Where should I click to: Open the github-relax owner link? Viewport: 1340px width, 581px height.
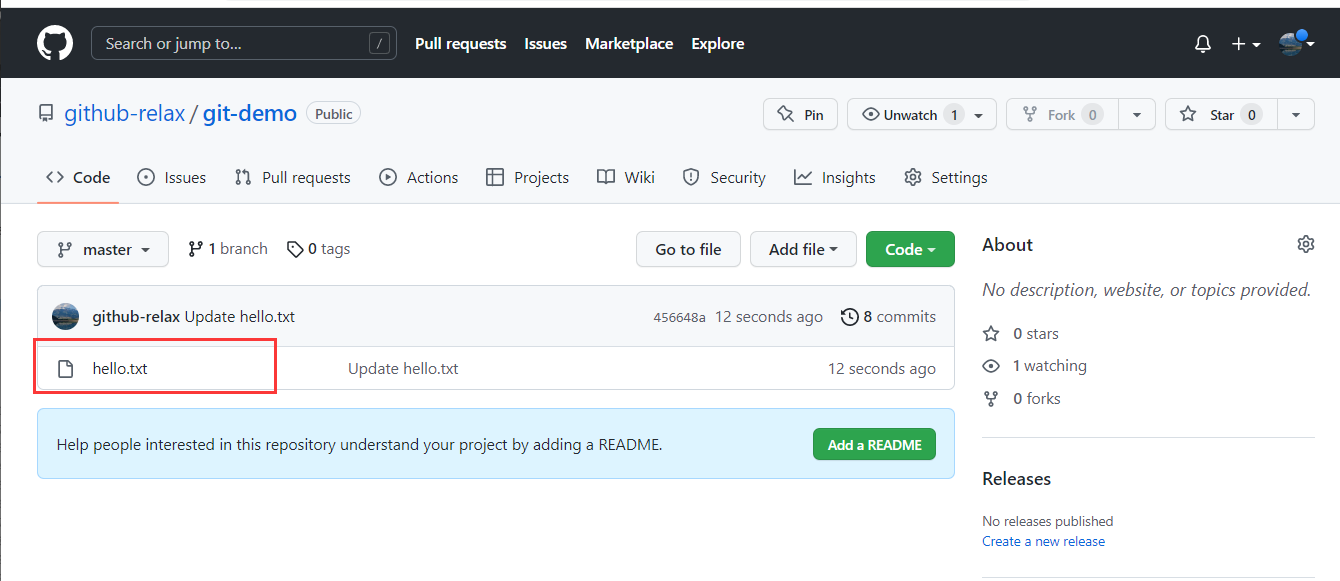(x=125, y=114)
